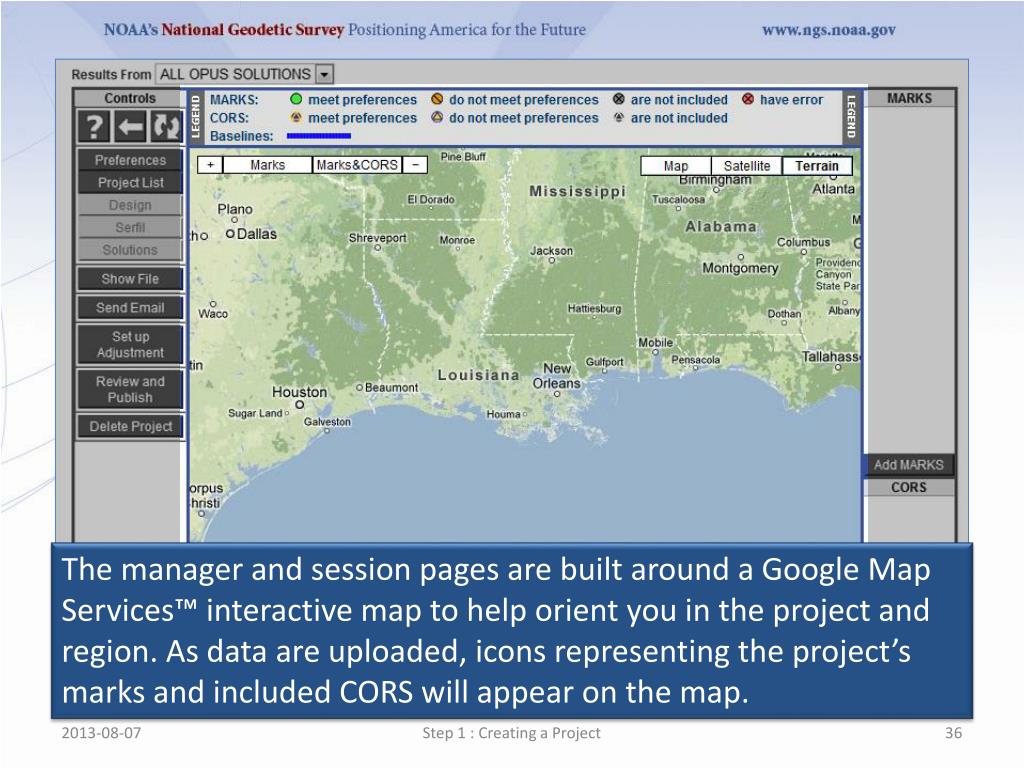Click New Orleans on the map
1024x768 pixels.
[x=555, y=376]
